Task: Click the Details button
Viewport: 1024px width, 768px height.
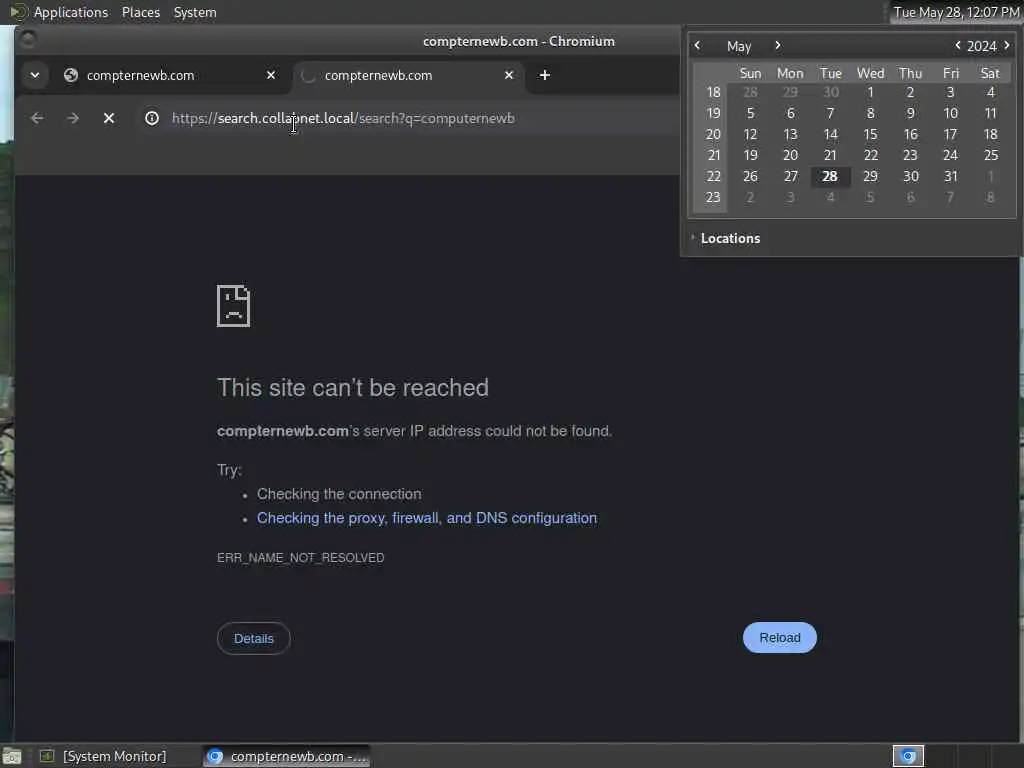Action: pyautogui.click(x=253, y=638)
